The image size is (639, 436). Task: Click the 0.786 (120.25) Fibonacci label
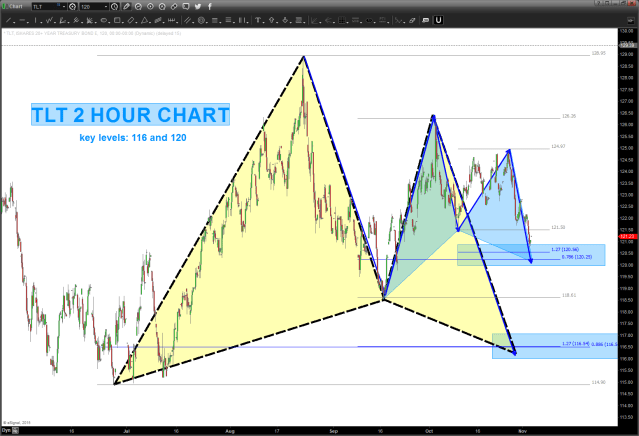pyautogui.click(x=577, y=257)
